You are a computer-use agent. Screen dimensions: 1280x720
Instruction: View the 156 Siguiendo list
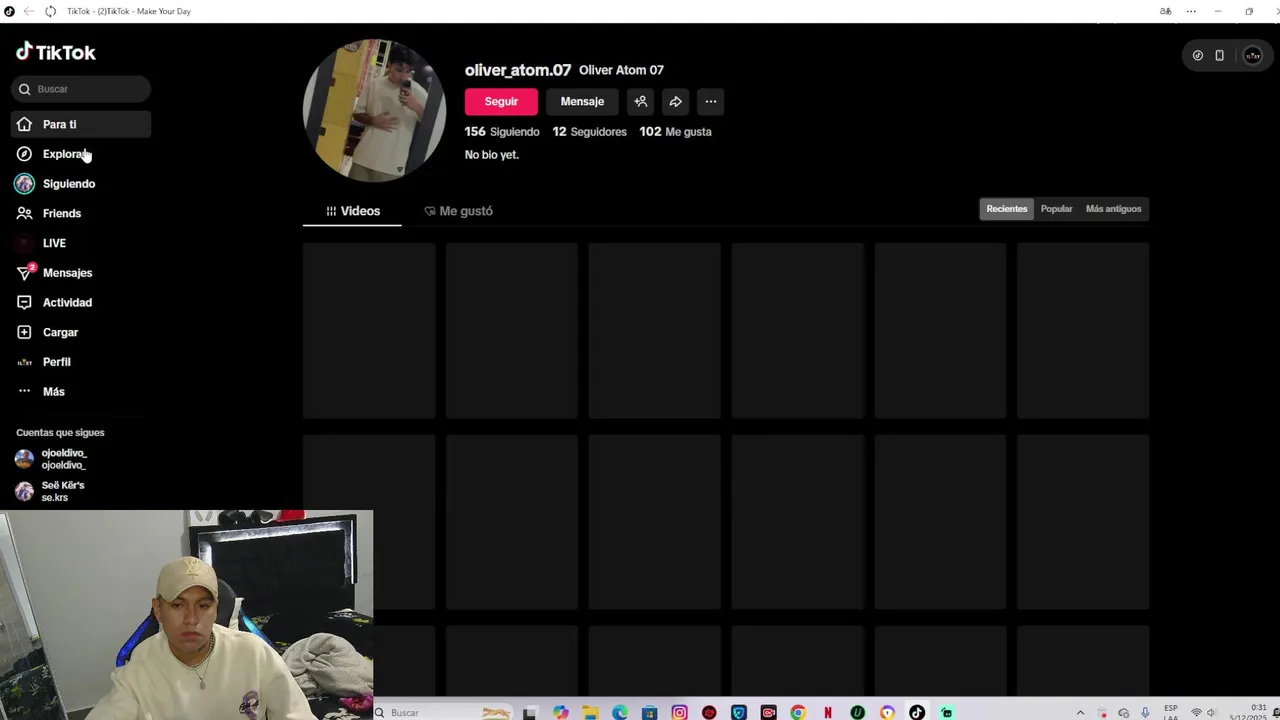click(502, 132)
